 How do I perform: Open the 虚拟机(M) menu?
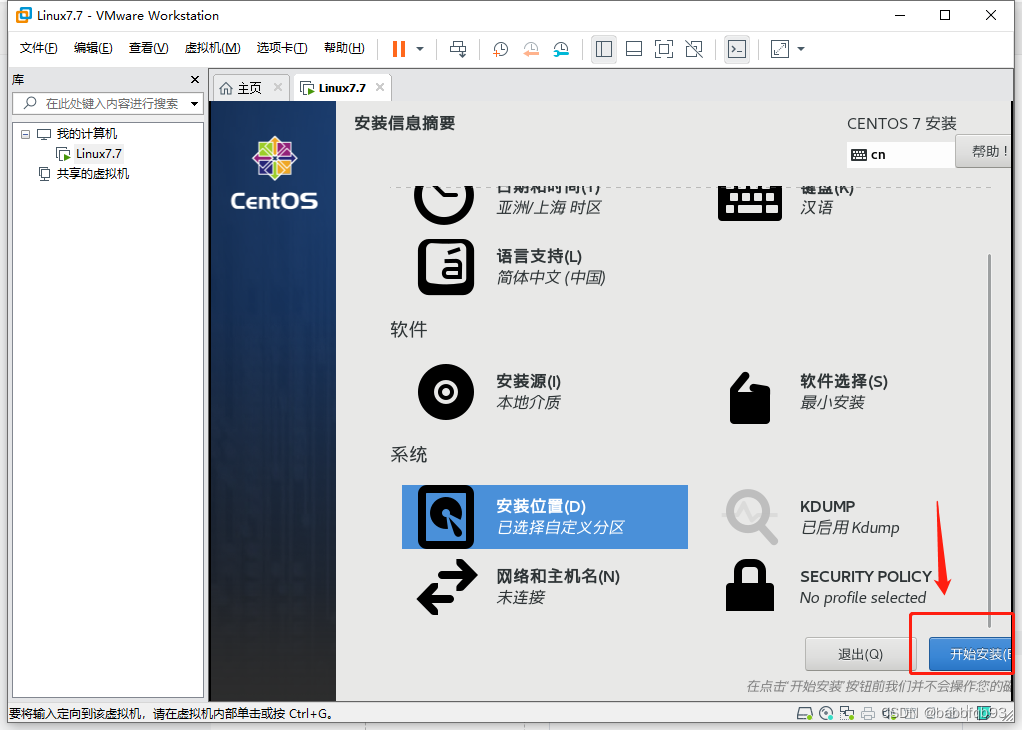coord(212,48)
